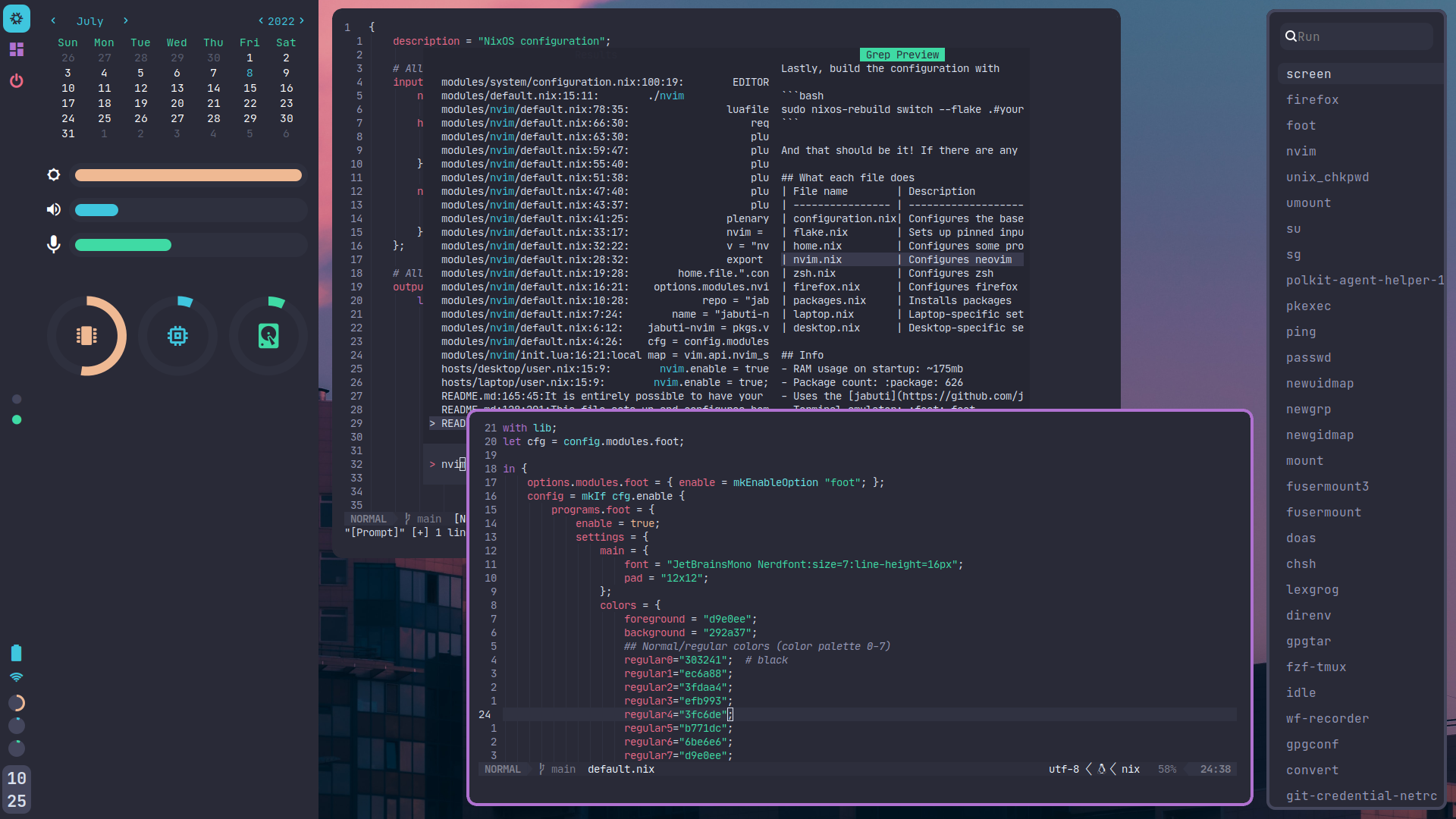Image resolution: width=1456 pixels, height=819 pixels.
Task: Select grep result hosts/desktop/user.nix:15:9
Action: click(x=605, y=369)
